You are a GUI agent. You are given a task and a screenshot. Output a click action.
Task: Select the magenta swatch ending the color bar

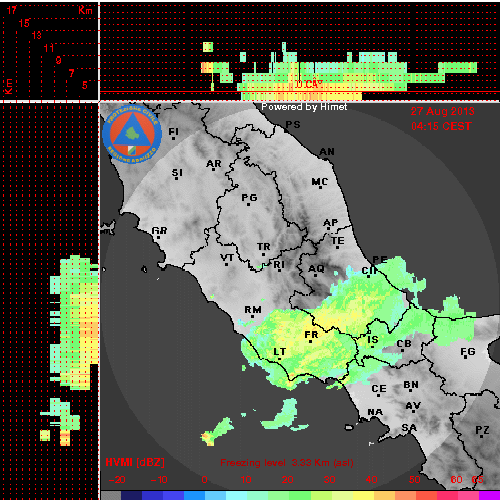coord(489,495)
